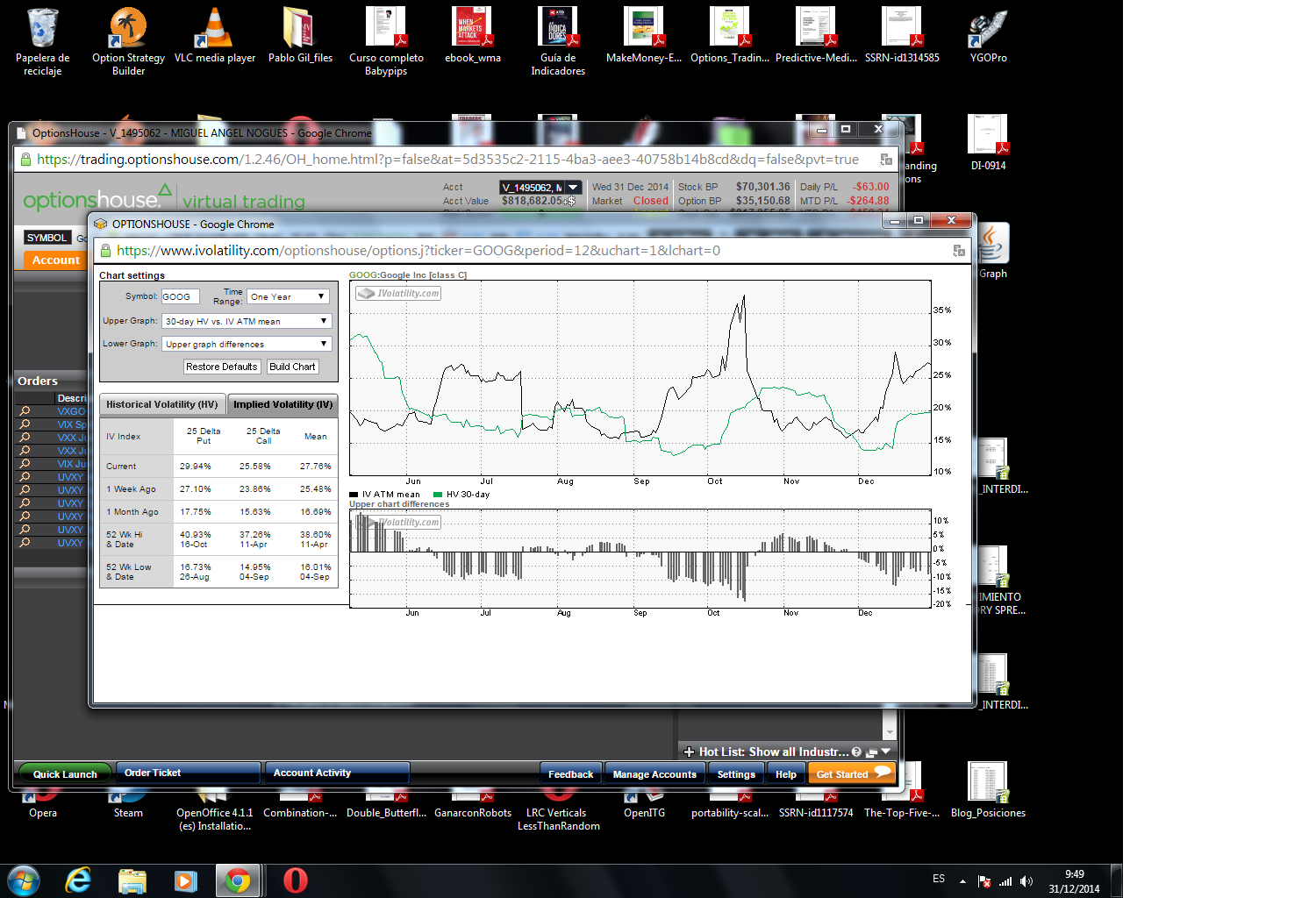
Task: Click the Symbol input field containing GOOG
Action: 181,296
